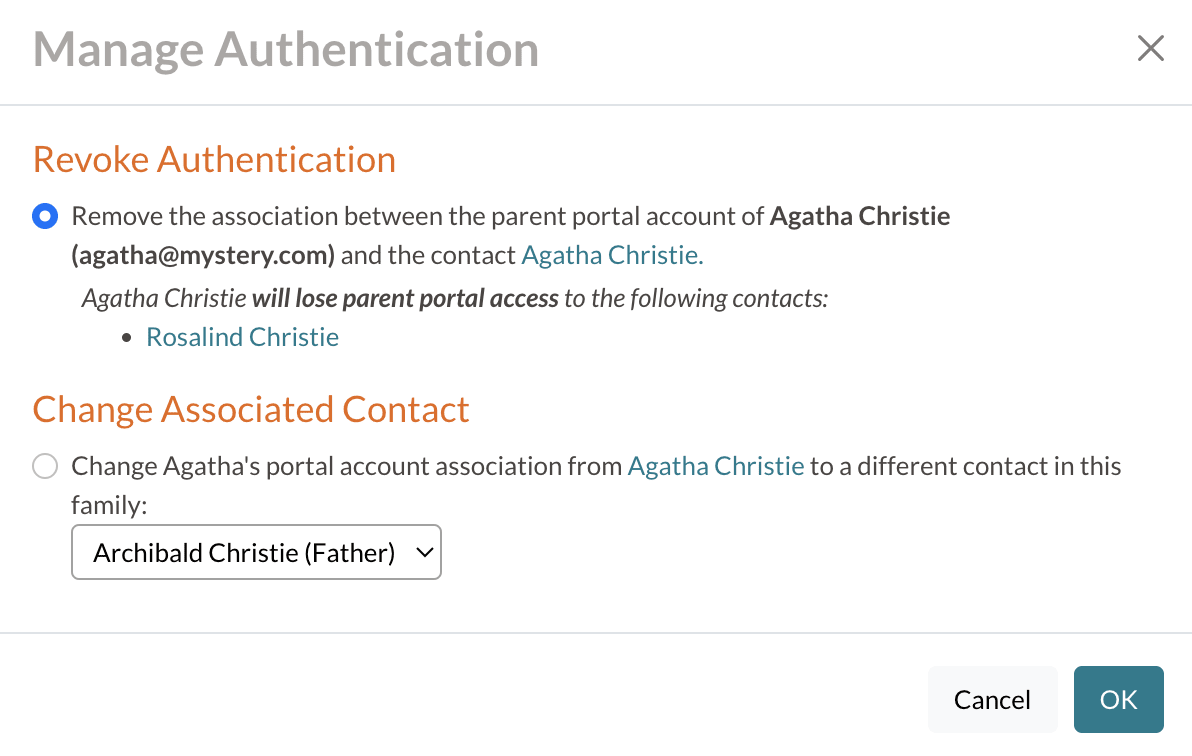This screenshot has height=756, width=1192.
Task: Click the chevron arrow on contact dropdown
Action: [424, 552]
